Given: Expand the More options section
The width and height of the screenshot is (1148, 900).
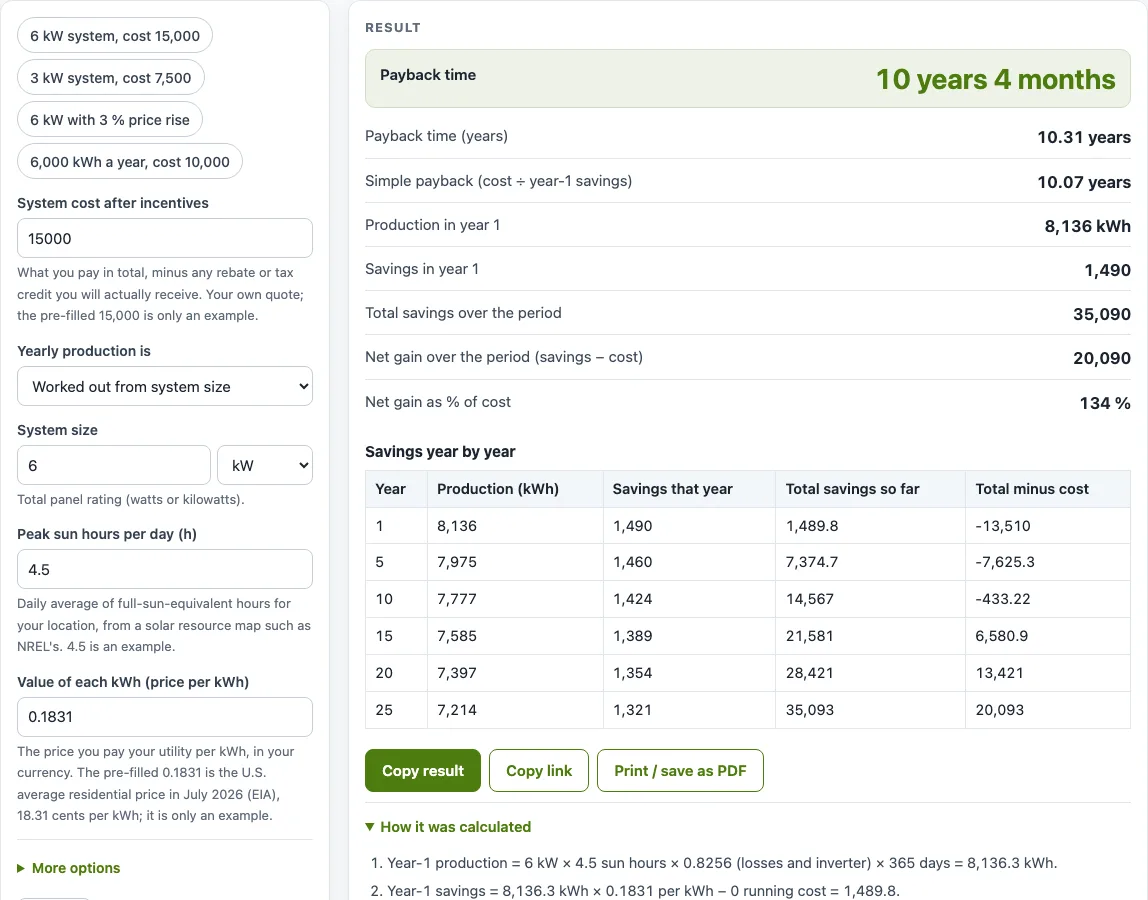Looking at the screenshot, I should click(69, 868).
